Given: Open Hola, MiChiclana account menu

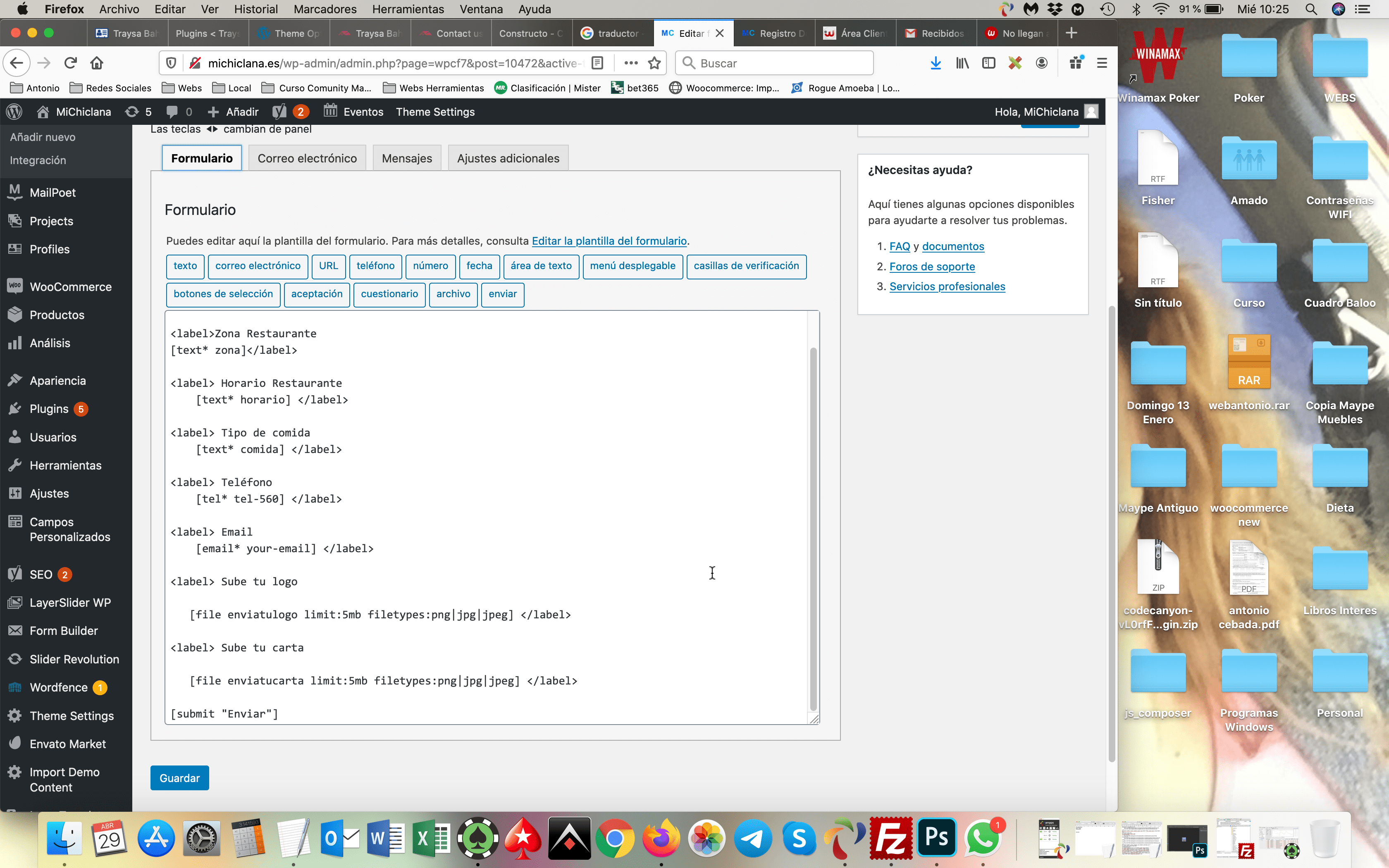Looking at the screenshot, I should coord(1046,112).
